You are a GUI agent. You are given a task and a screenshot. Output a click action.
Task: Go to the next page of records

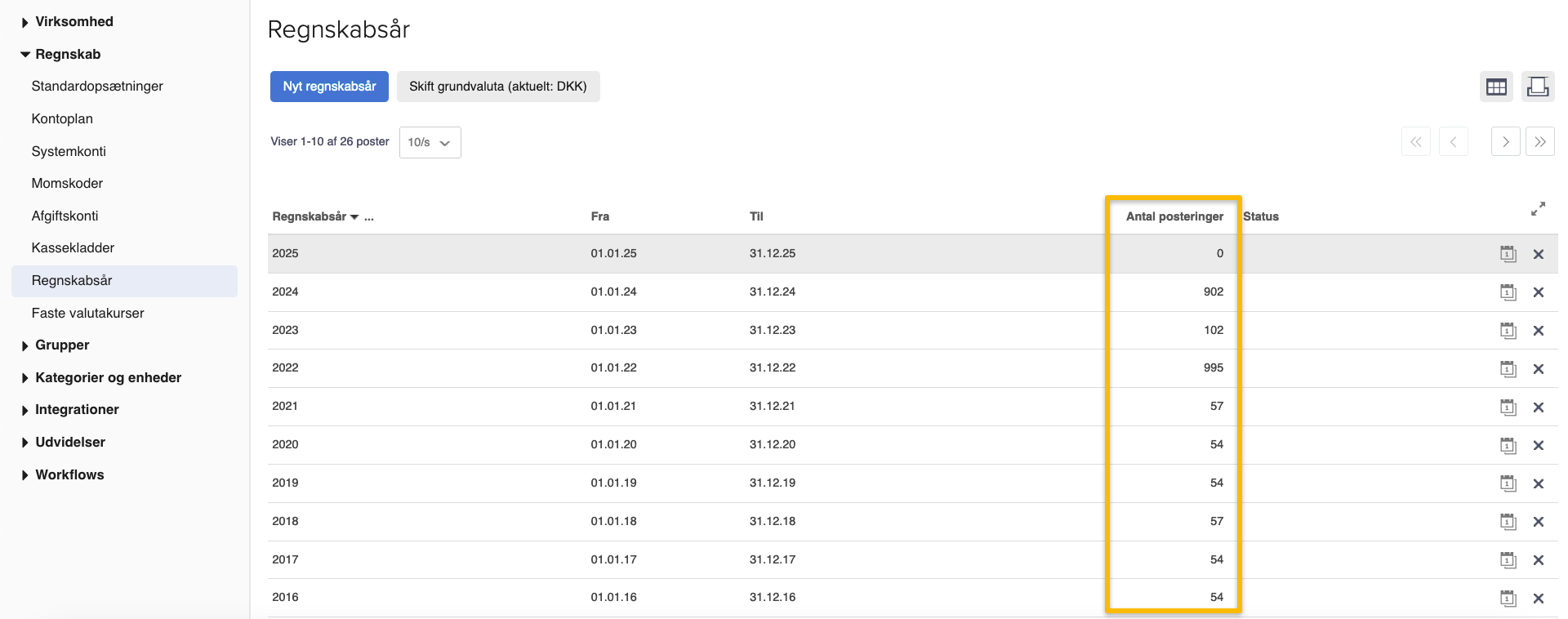point(1505,142)
